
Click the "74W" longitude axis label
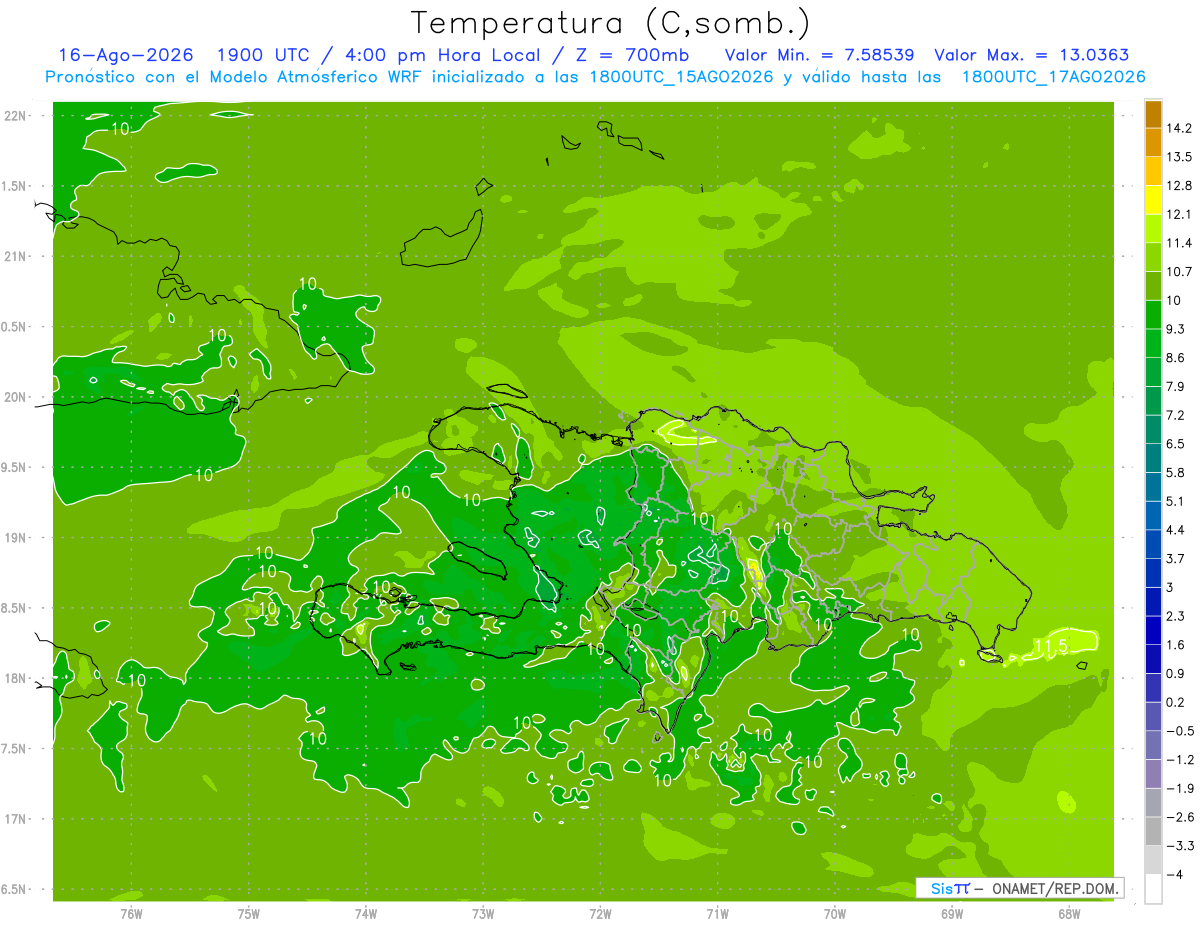point(366,914)
